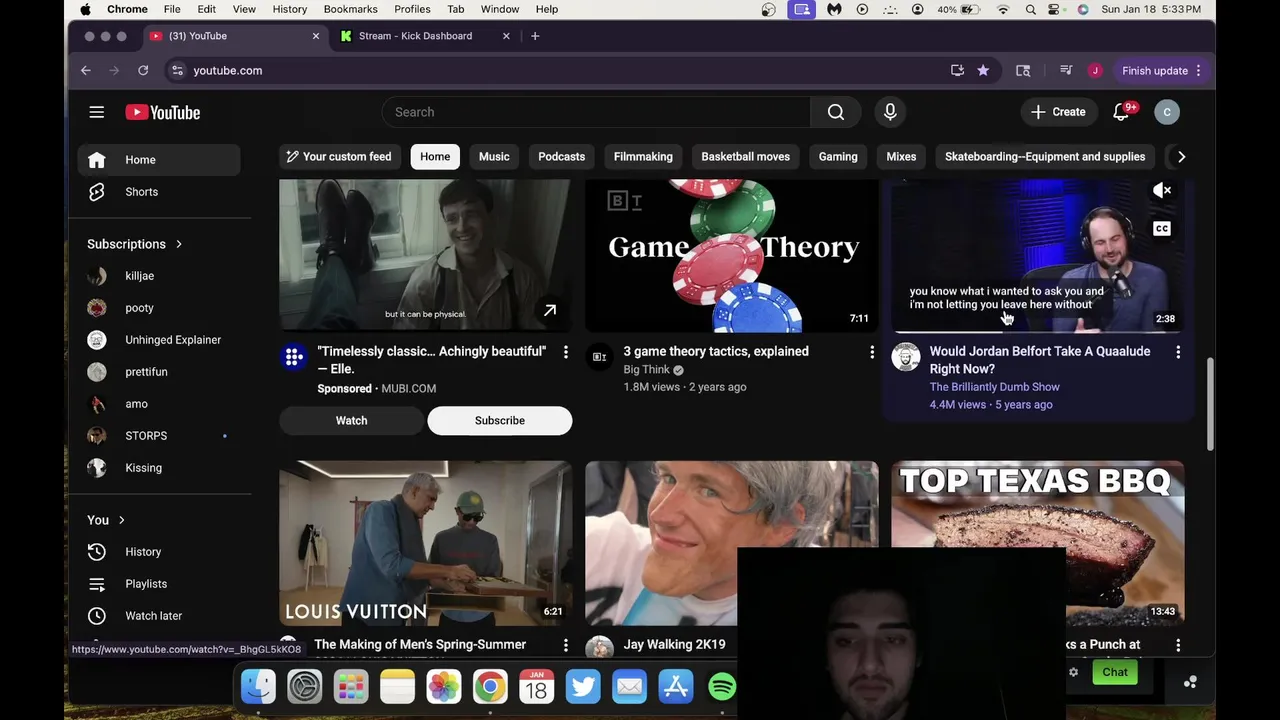Screen dimensions: 1280x720
Task: Click the Shorts sidebar icon
Action: point(97,192)
